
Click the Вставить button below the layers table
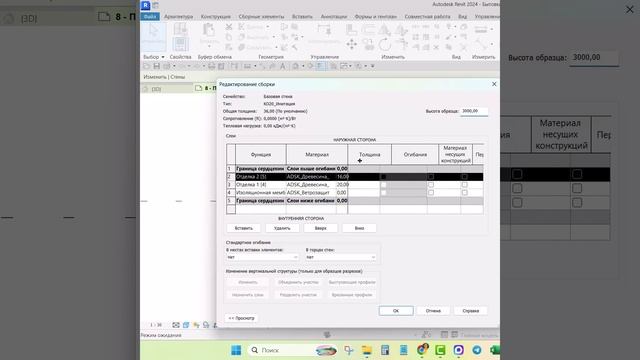[x=244, y=228]
